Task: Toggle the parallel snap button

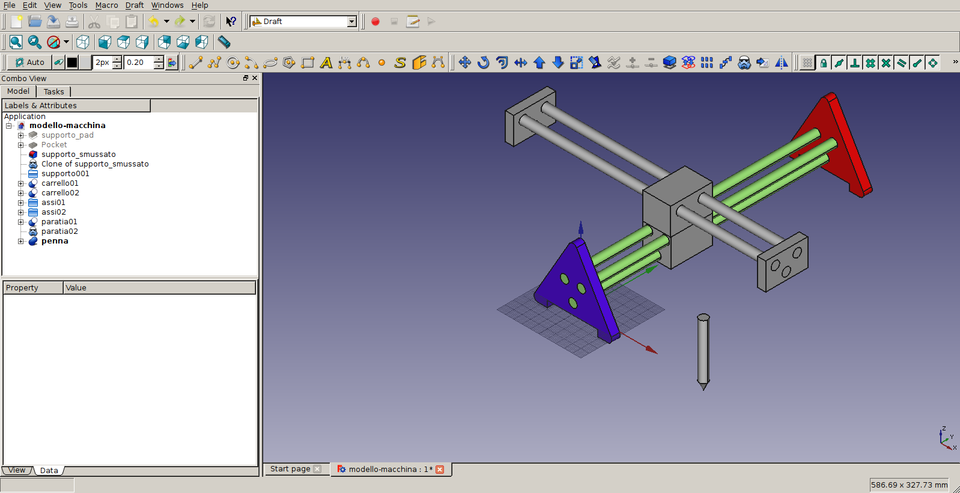Action: click(901, 62)
